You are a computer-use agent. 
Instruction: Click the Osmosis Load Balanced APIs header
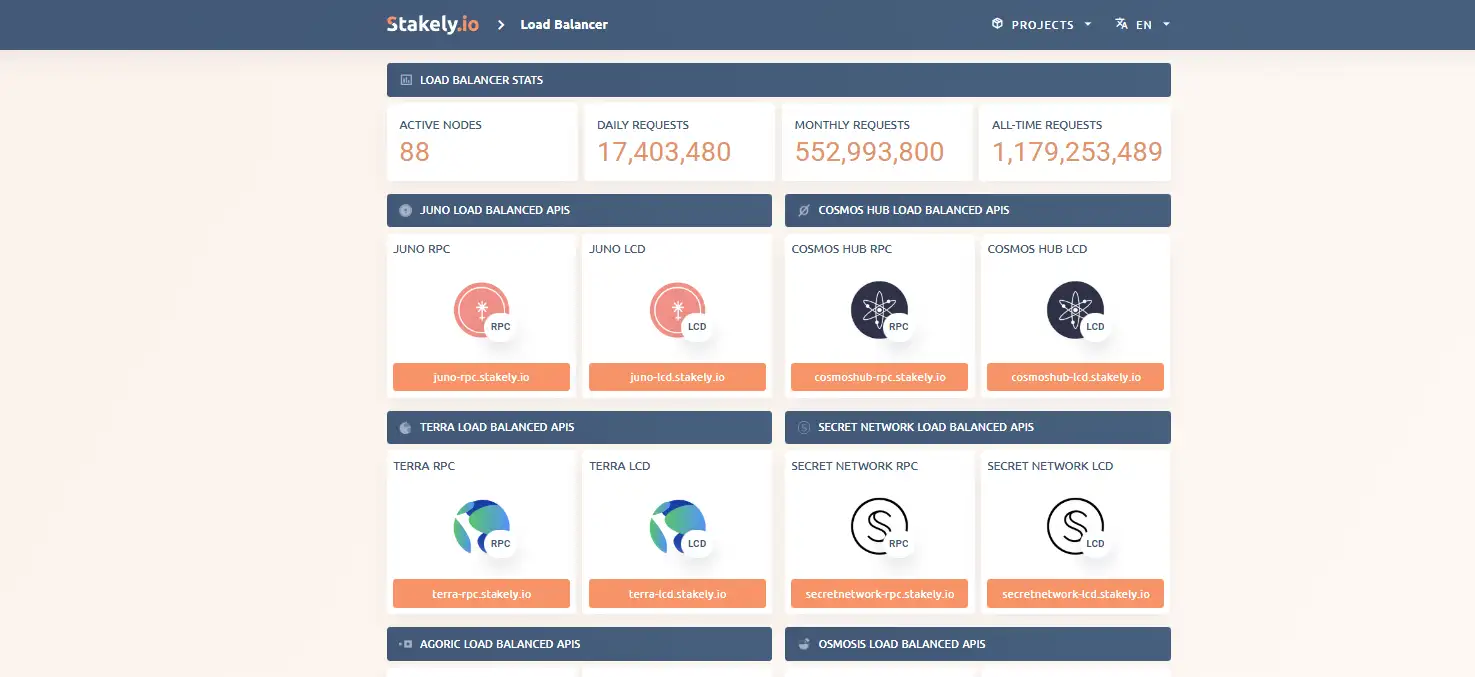[977, 644]
